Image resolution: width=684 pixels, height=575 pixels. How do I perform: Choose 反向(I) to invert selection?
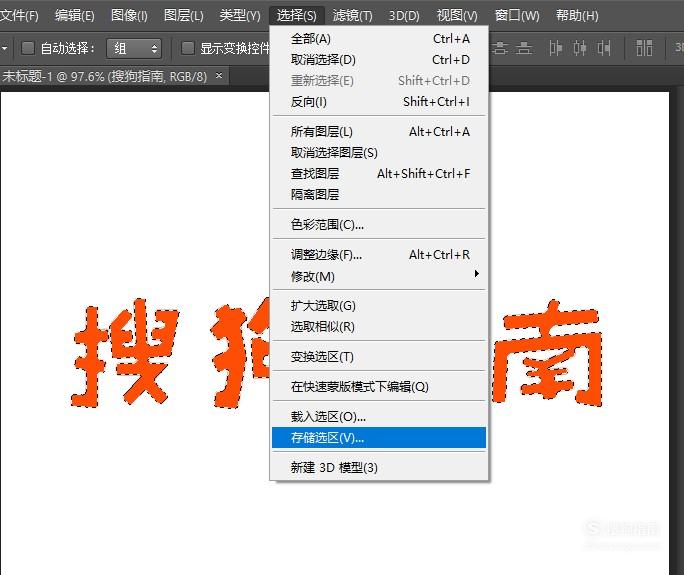coord(379,102)
